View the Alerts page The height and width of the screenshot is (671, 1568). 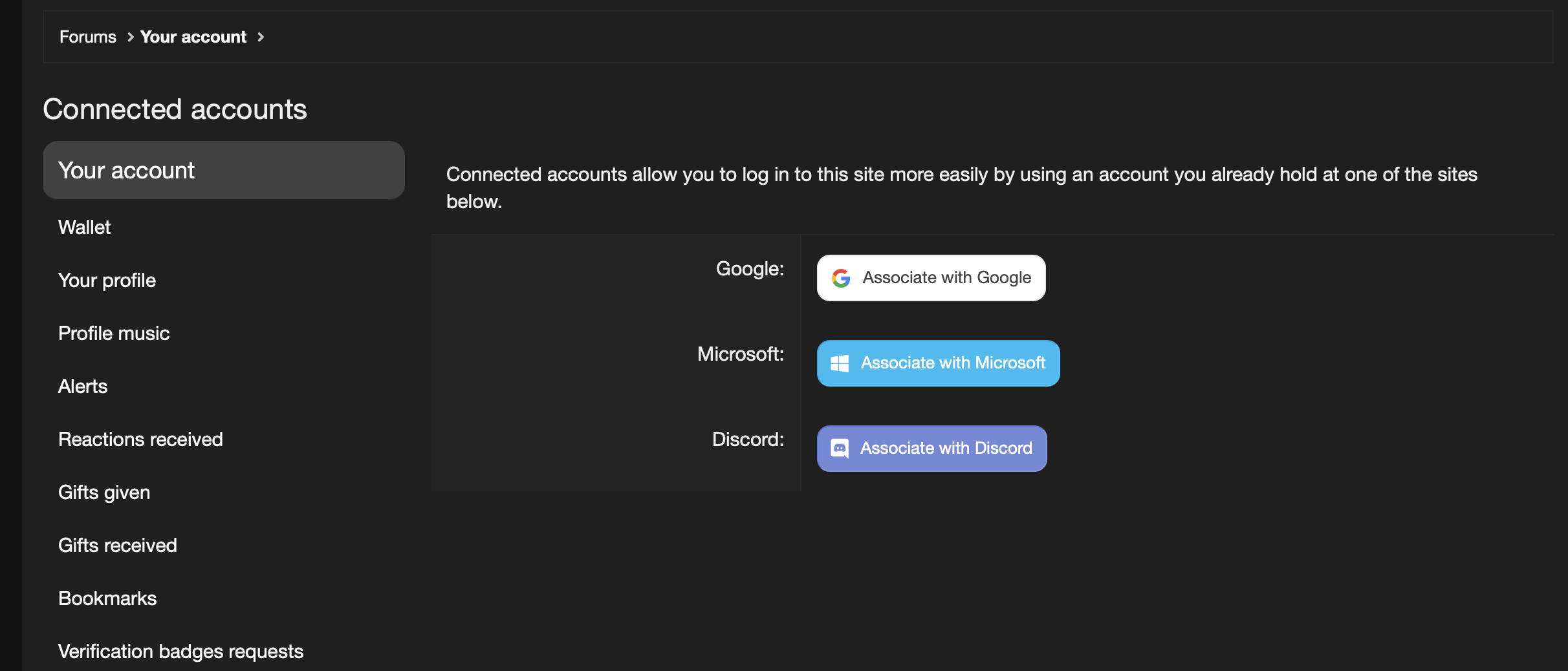pos(83,387)
